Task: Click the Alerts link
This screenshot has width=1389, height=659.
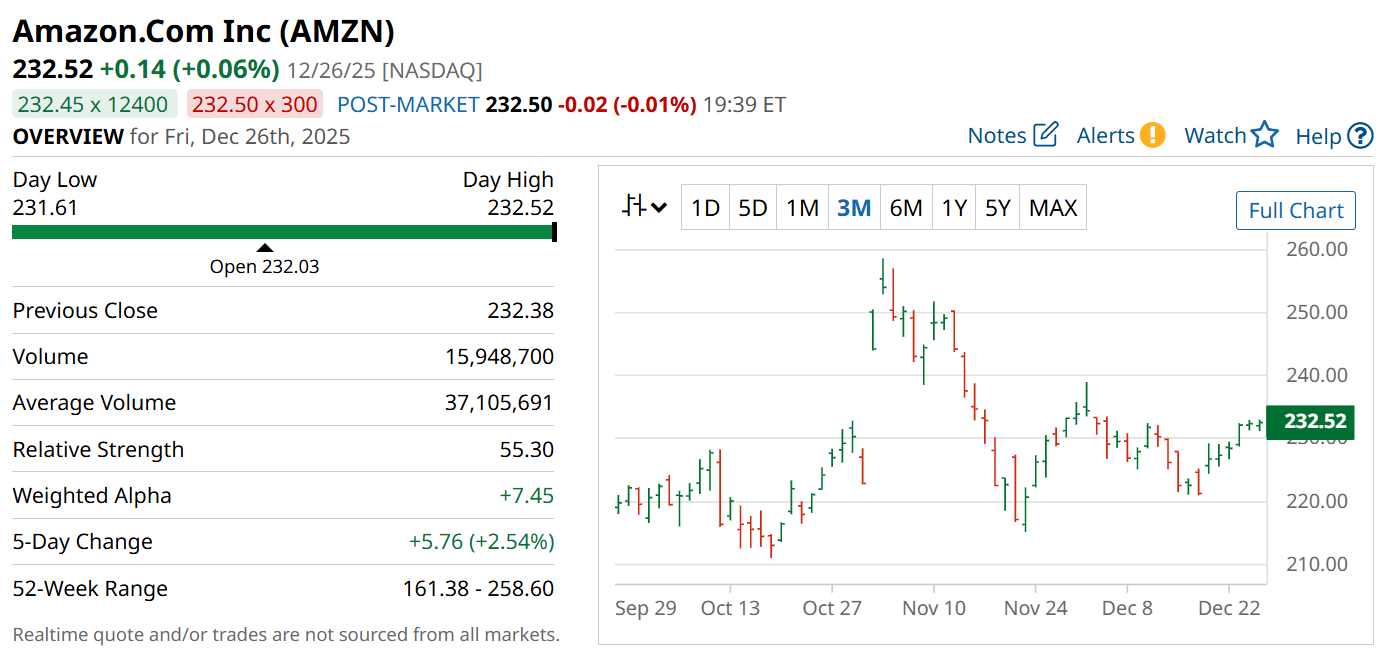Action: [1106, 136]
